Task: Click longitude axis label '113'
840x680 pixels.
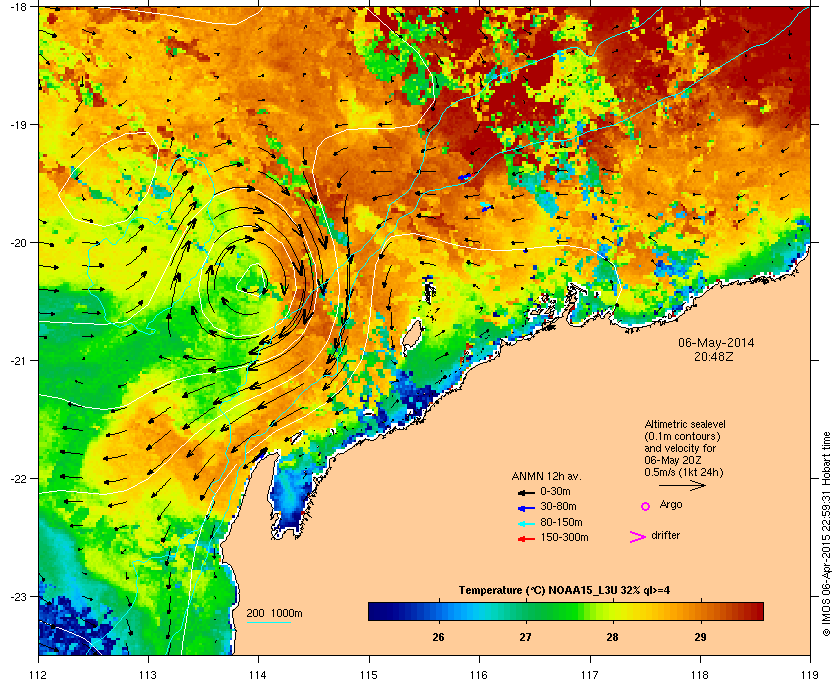Action: coord(148,675)
